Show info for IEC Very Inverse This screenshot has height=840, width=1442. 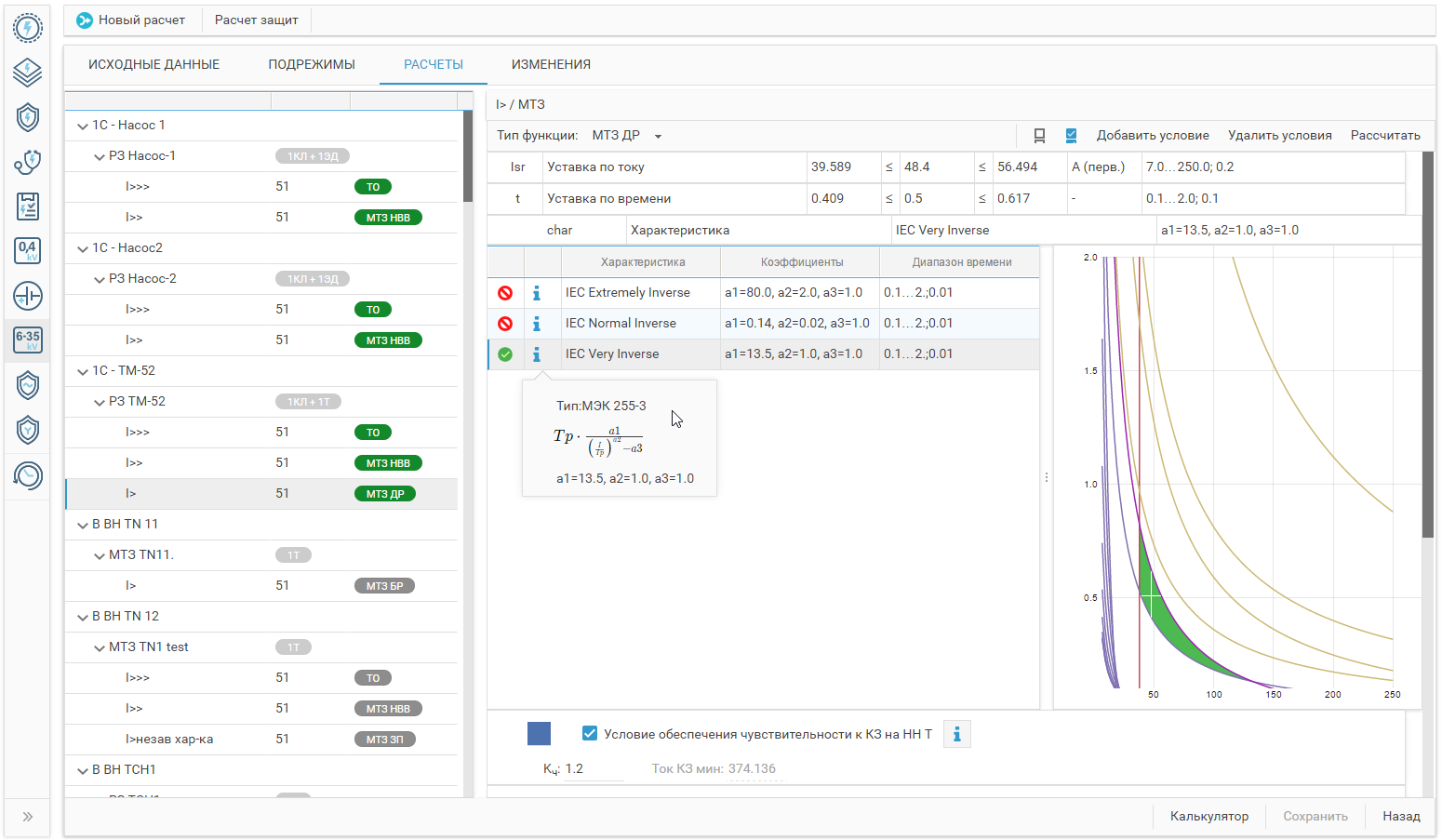pyautogui.click(x=537, y=354)
